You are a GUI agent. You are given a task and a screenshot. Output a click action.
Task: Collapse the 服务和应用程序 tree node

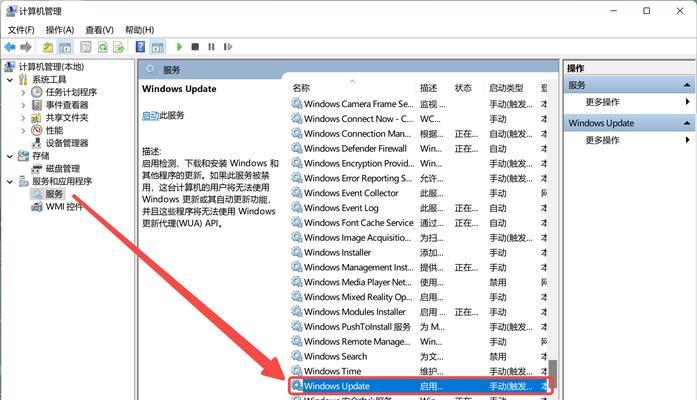point(10,181)
